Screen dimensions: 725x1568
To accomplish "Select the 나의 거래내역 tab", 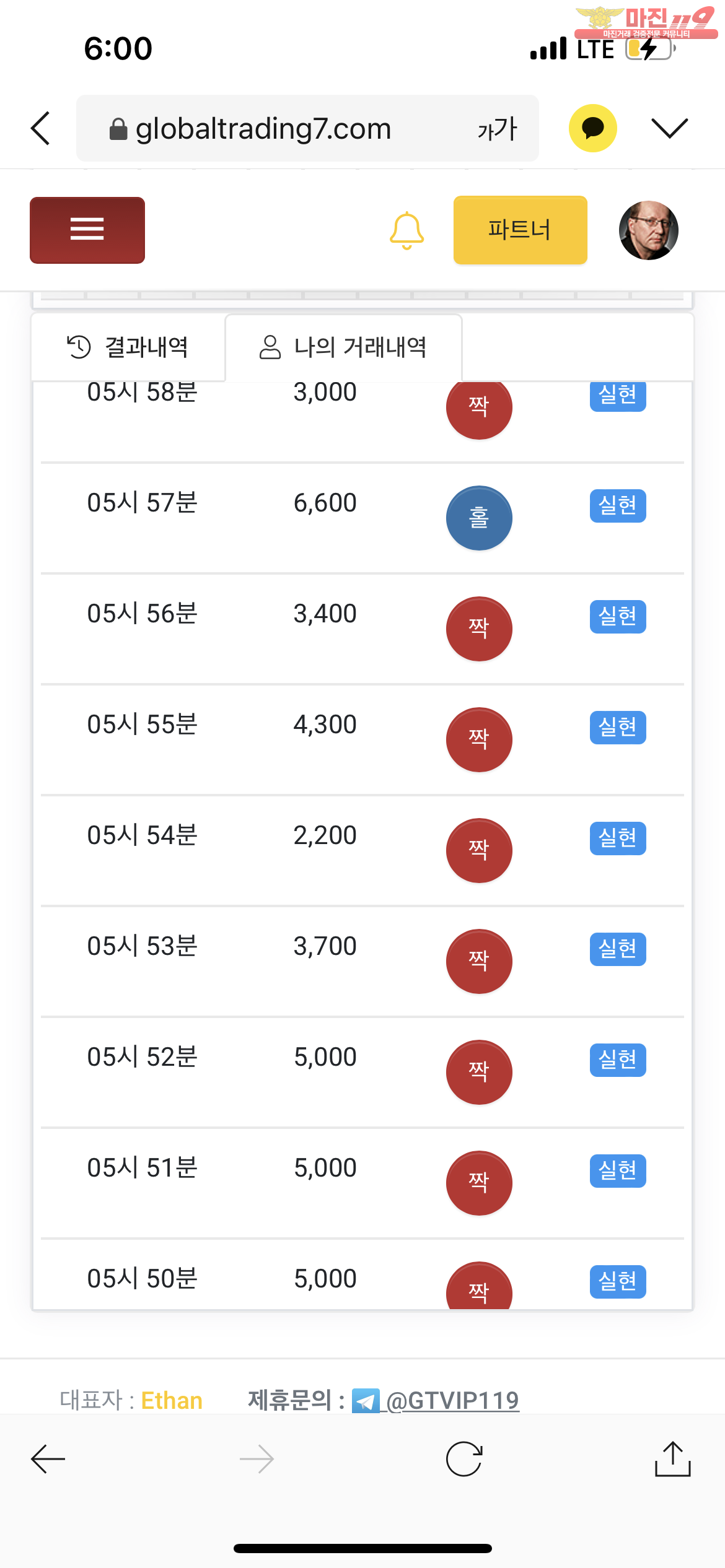I will tap(343, 347).
